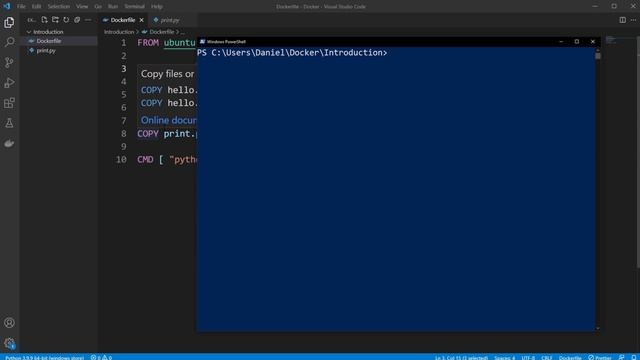Click CMD keyword on line 10
This screenshot has width=640, height=360.
click(x=145, y=160)
